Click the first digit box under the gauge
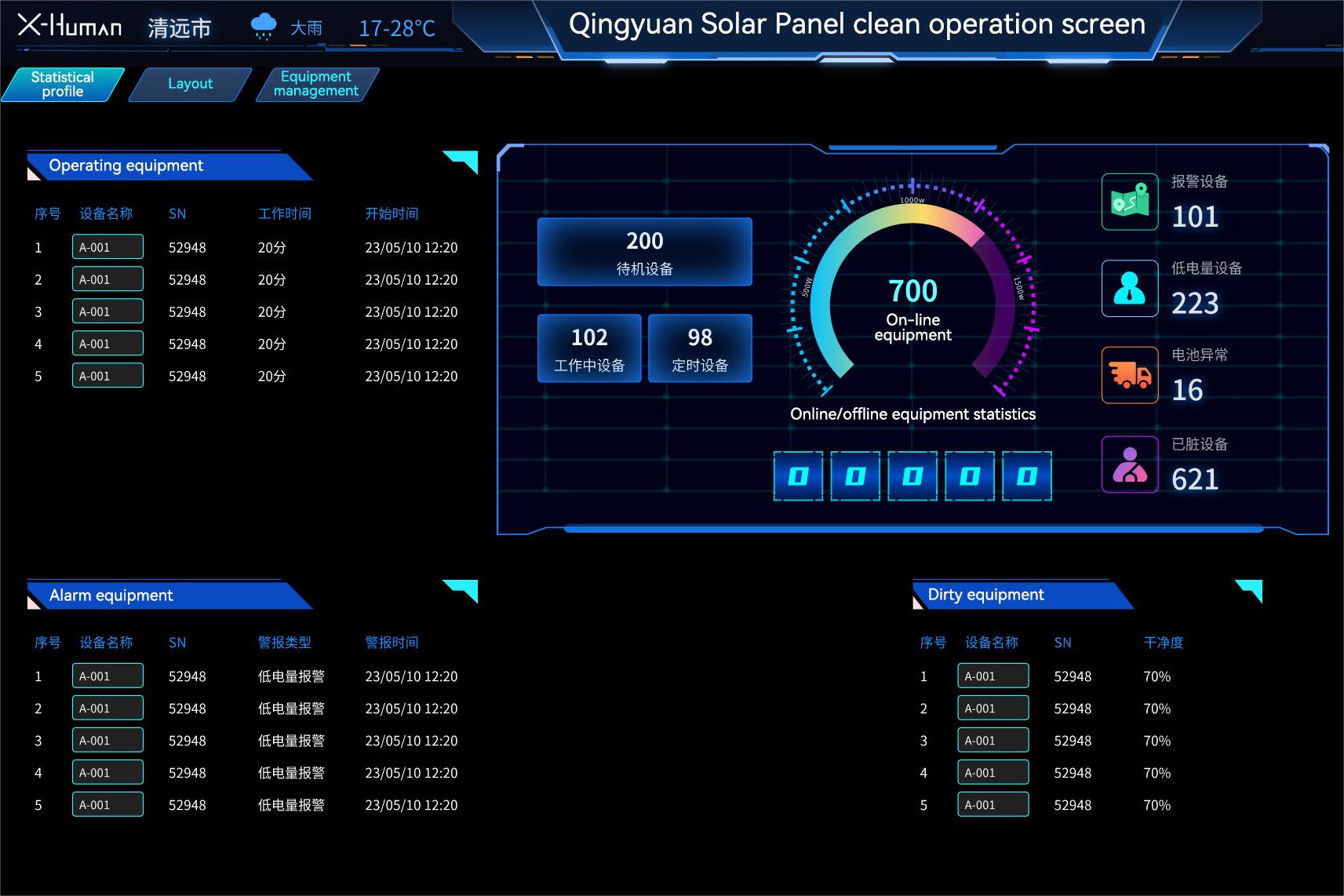Screen dimensions: 1344x896 coord(798,476)
